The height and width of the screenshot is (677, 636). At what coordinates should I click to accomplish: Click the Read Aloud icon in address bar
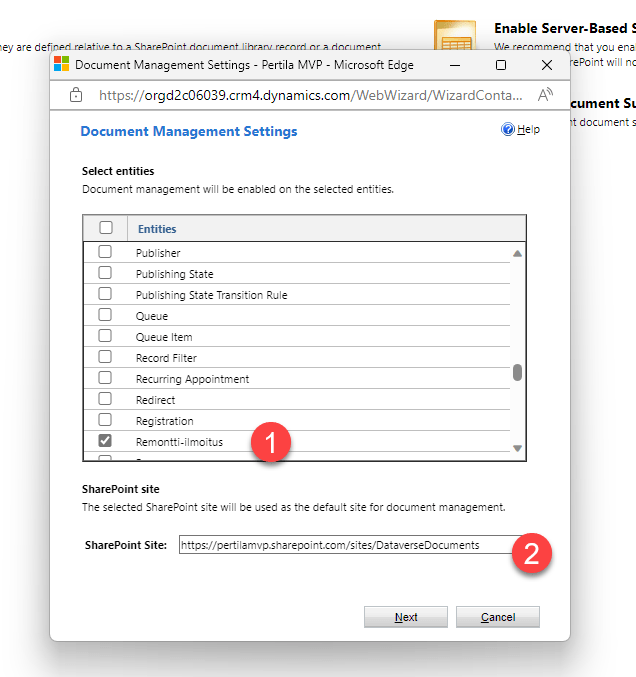pos(545,96)
